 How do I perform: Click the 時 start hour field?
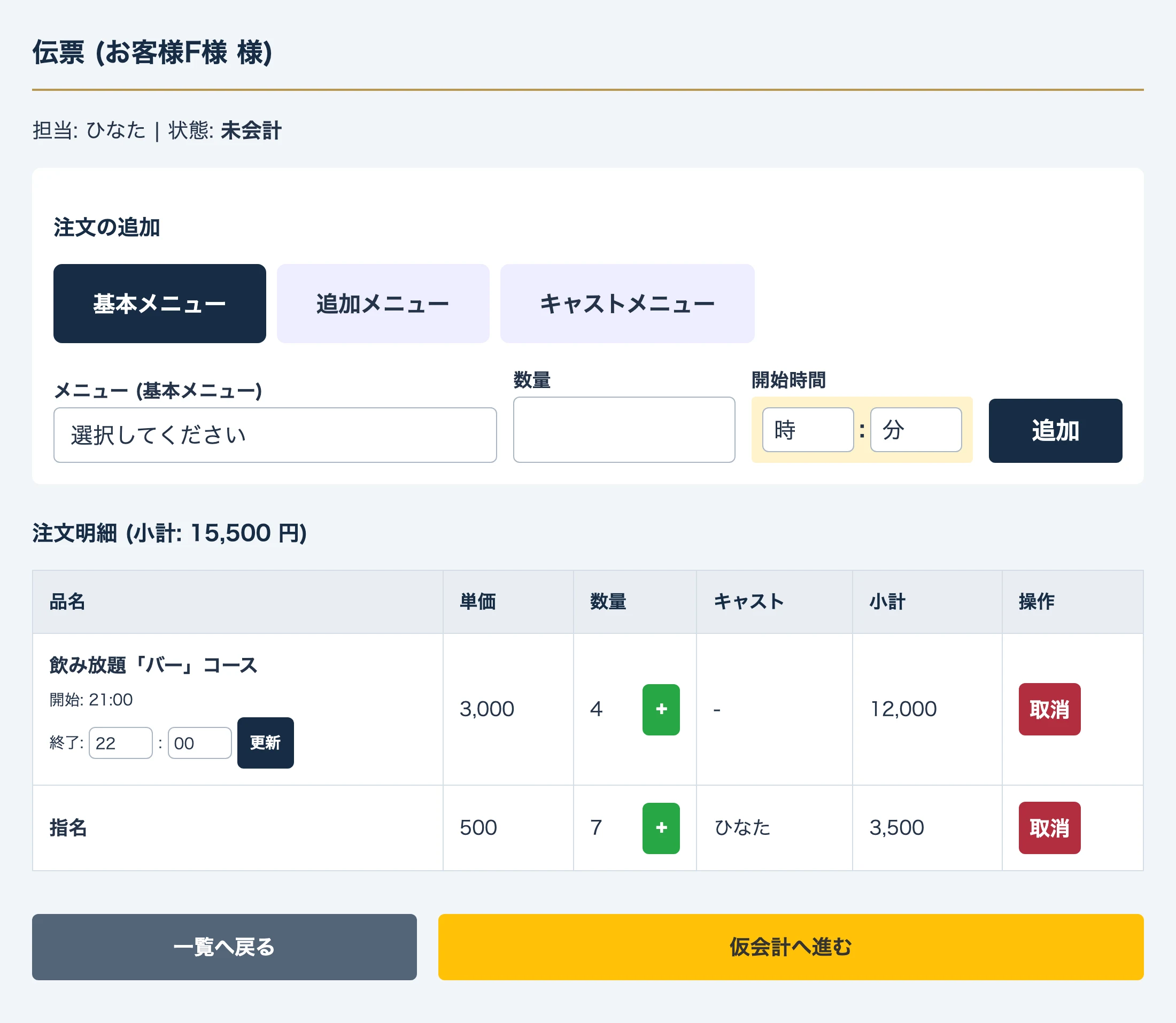[x=808, y=430]
